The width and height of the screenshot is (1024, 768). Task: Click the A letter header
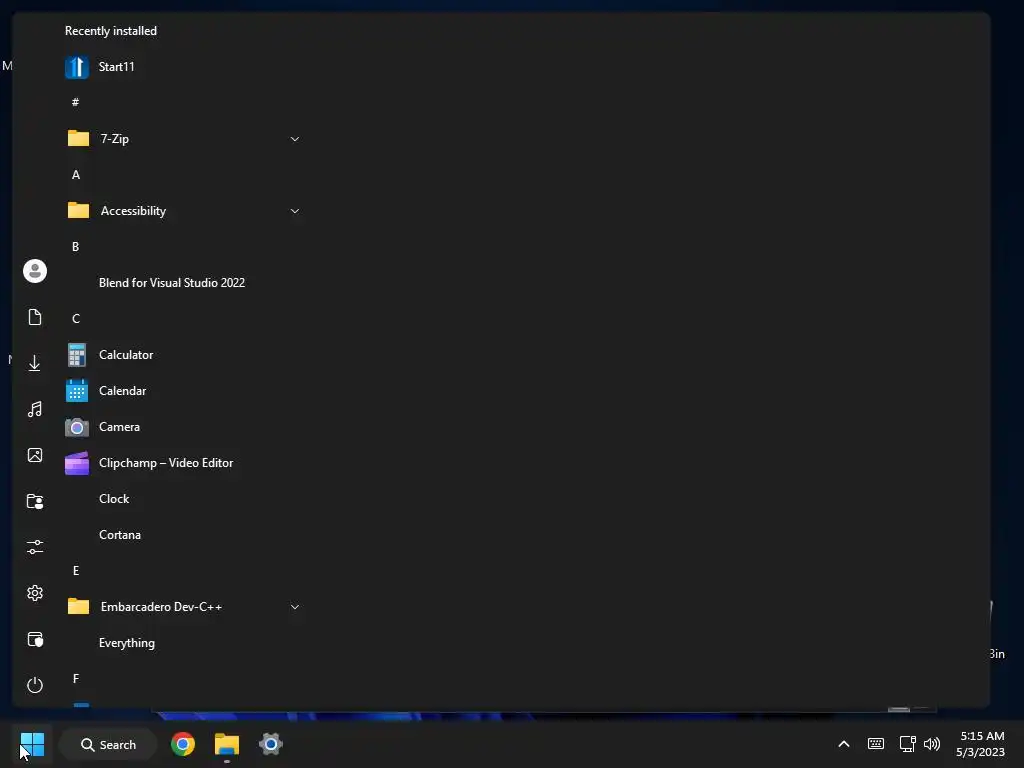(76, 174)
